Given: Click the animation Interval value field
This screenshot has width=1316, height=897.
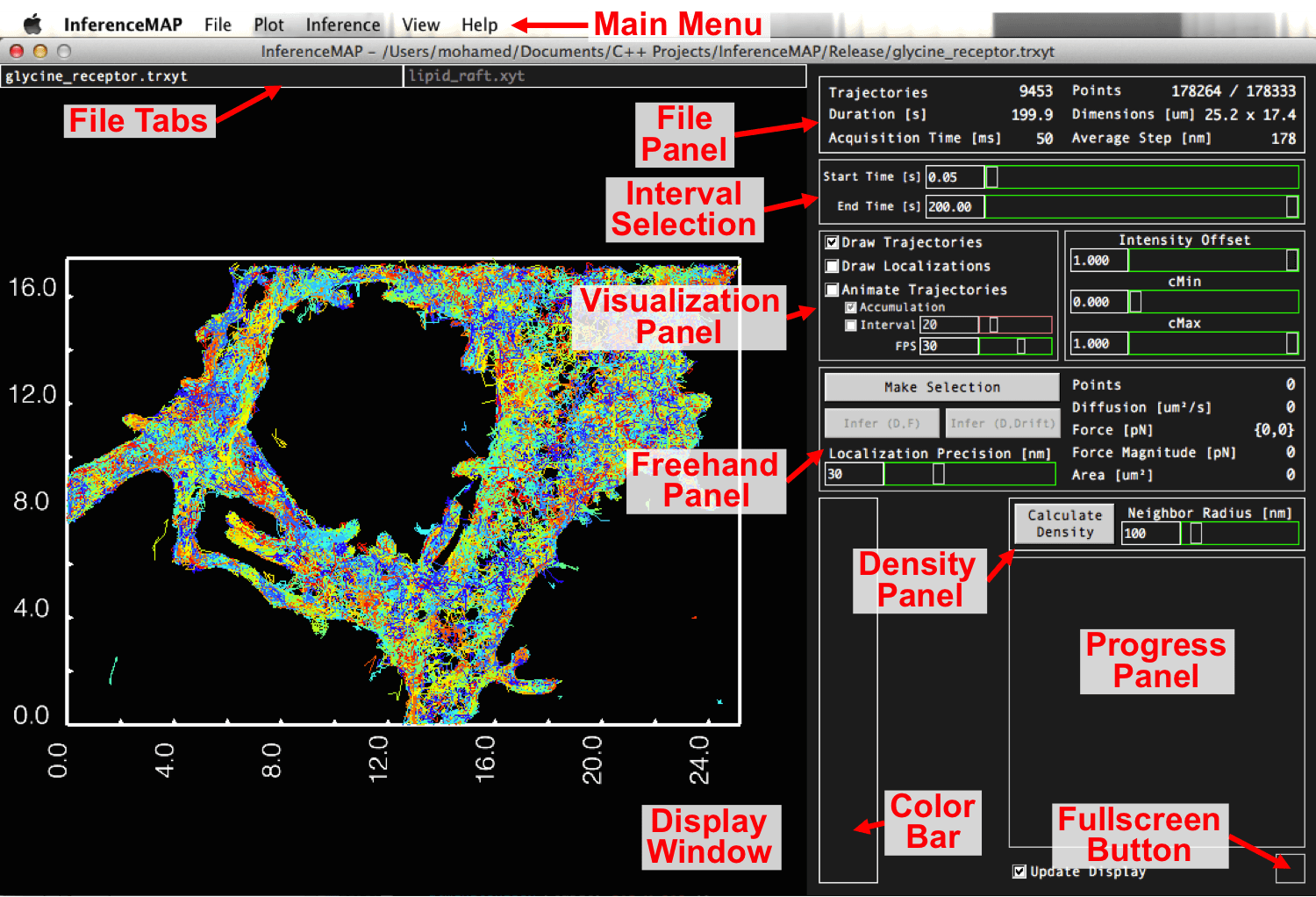Looking at the screenshot, I should pos(948,325).
